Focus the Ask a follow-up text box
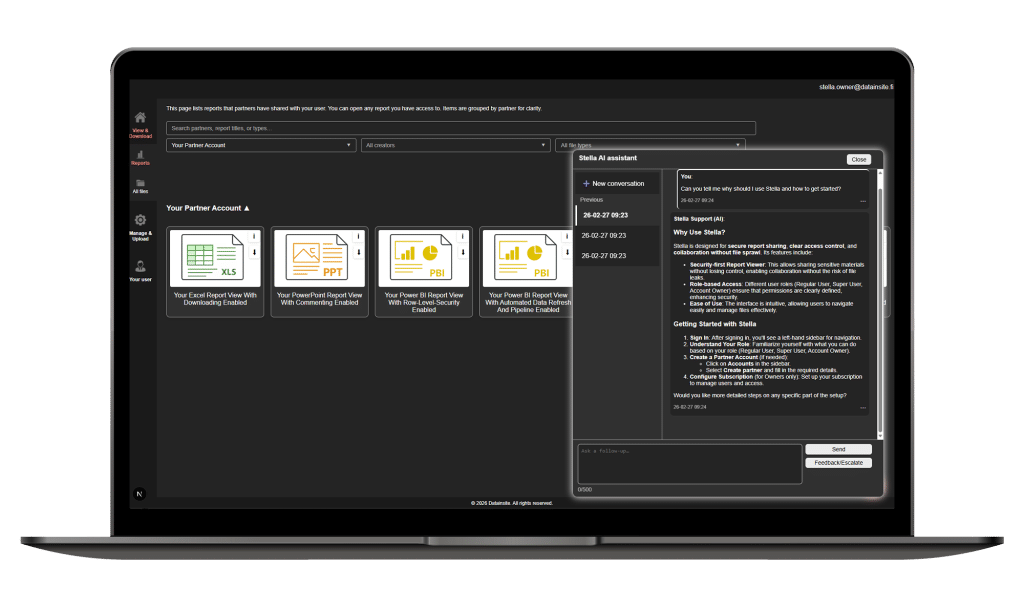The width and height of the screenshot is (1024, 609). tap(689, 463)
